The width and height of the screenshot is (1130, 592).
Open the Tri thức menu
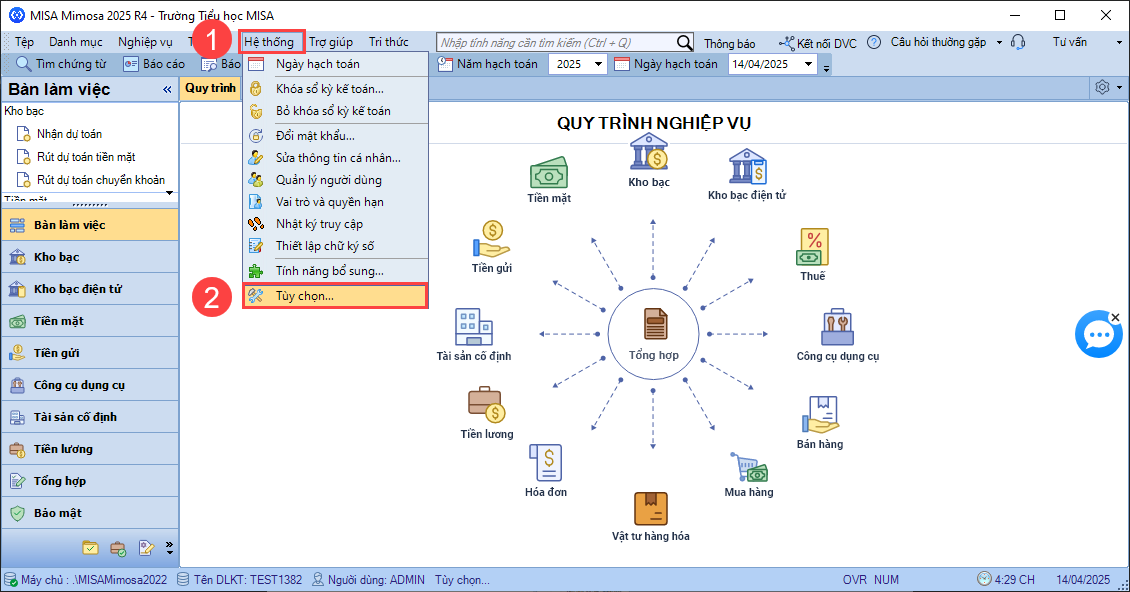(x=388, y=42)
